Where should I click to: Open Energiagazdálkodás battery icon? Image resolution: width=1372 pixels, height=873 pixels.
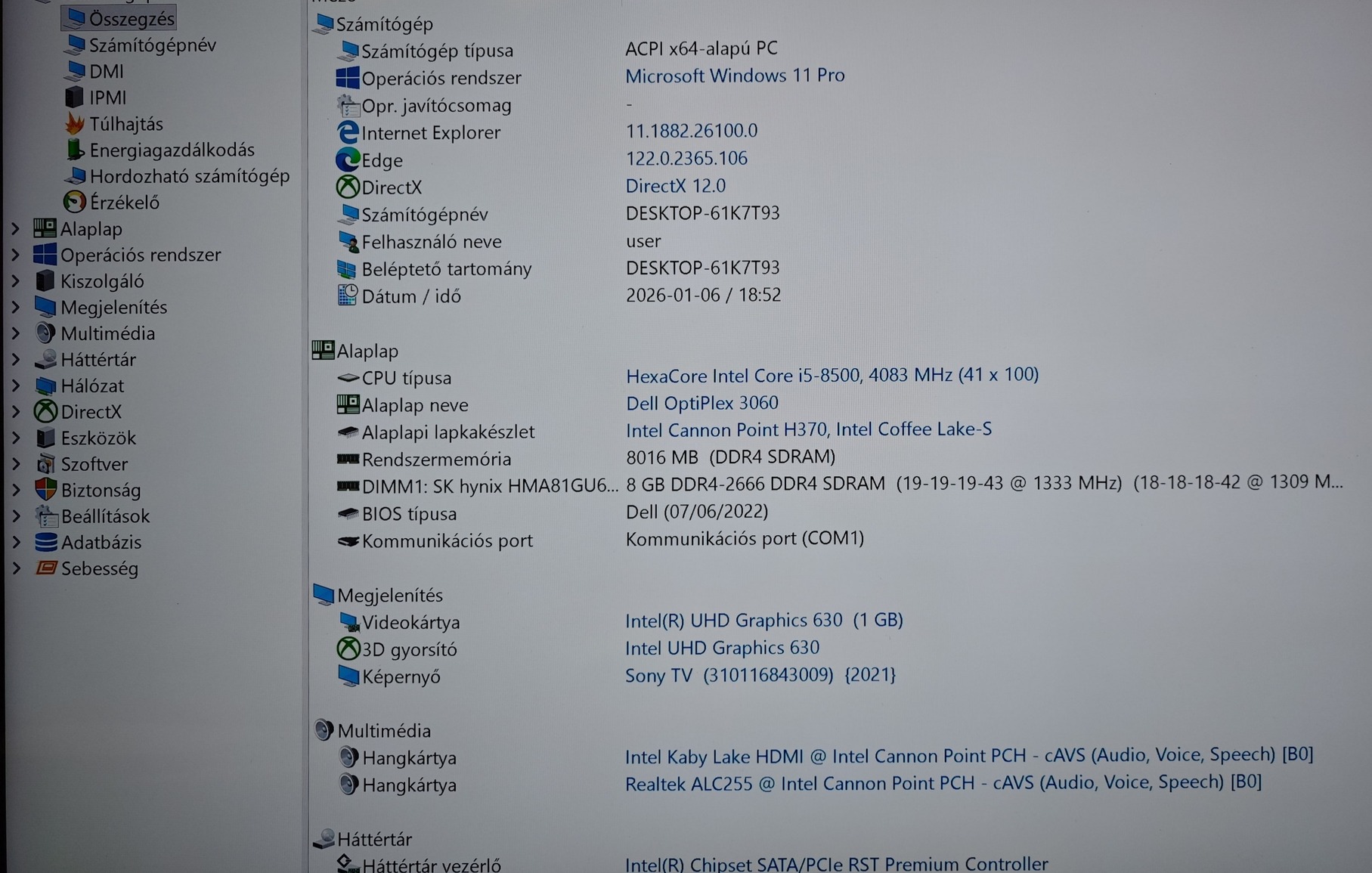pyautogui.click(x=75, y=150)
